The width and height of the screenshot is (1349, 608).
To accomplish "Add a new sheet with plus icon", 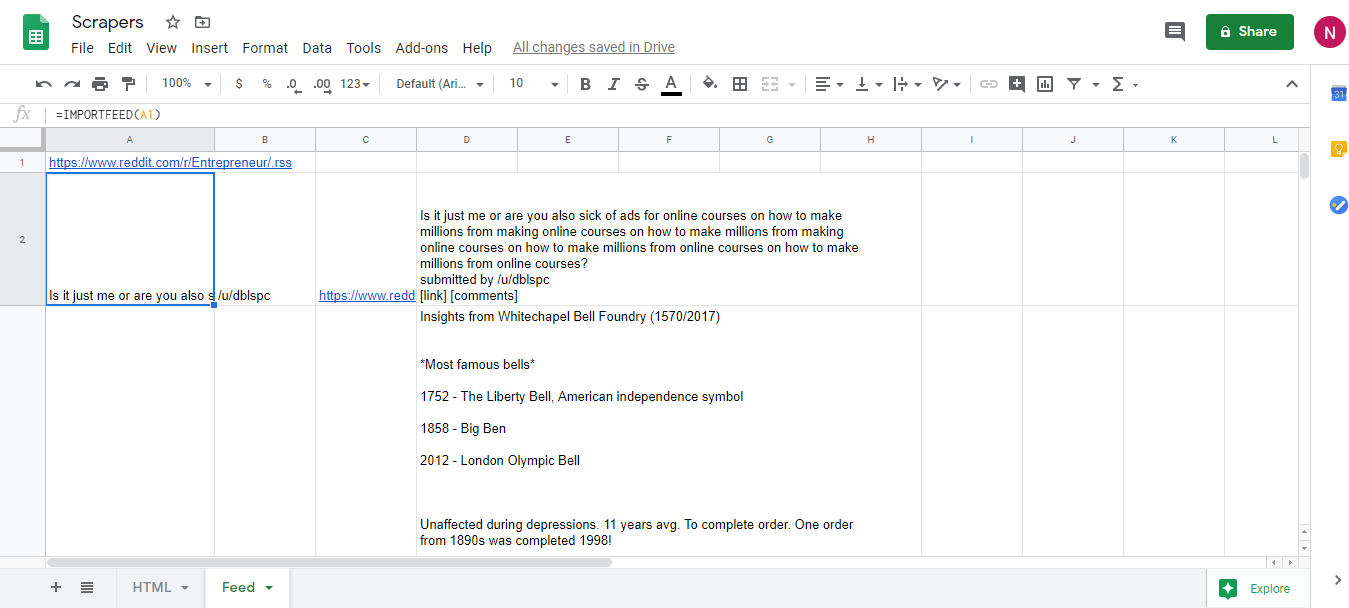I will pos(56,588).
